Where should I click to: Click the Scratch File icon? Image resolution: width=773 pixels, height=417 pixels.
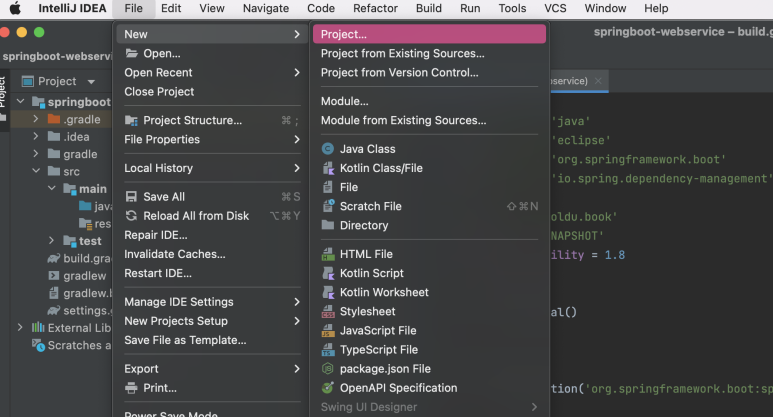pyautogui.click(x=328, y=206)
